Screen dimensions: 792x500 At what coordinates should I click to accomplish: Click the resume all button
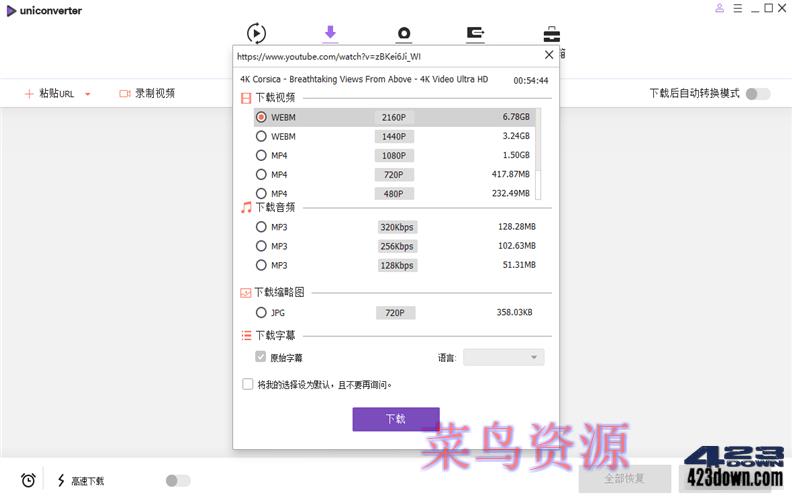625,479
